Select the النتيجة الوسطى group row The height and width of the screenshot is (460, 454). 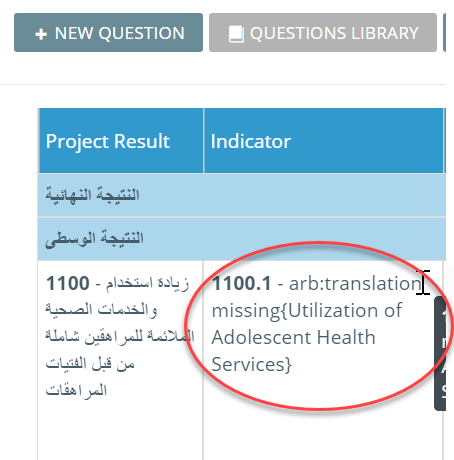pyautogui.click(x=242, y=239)
